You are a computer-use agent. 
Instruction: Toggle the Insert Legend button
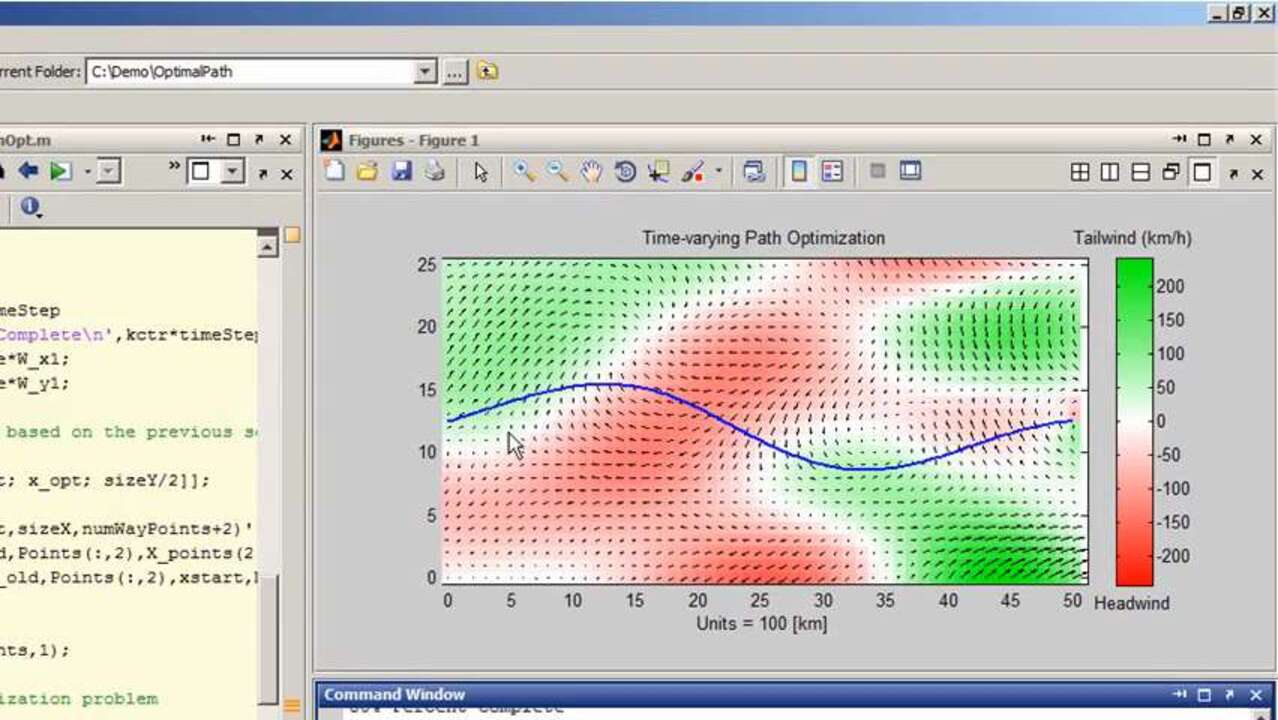pyautogui.click(x=832, y=172)
